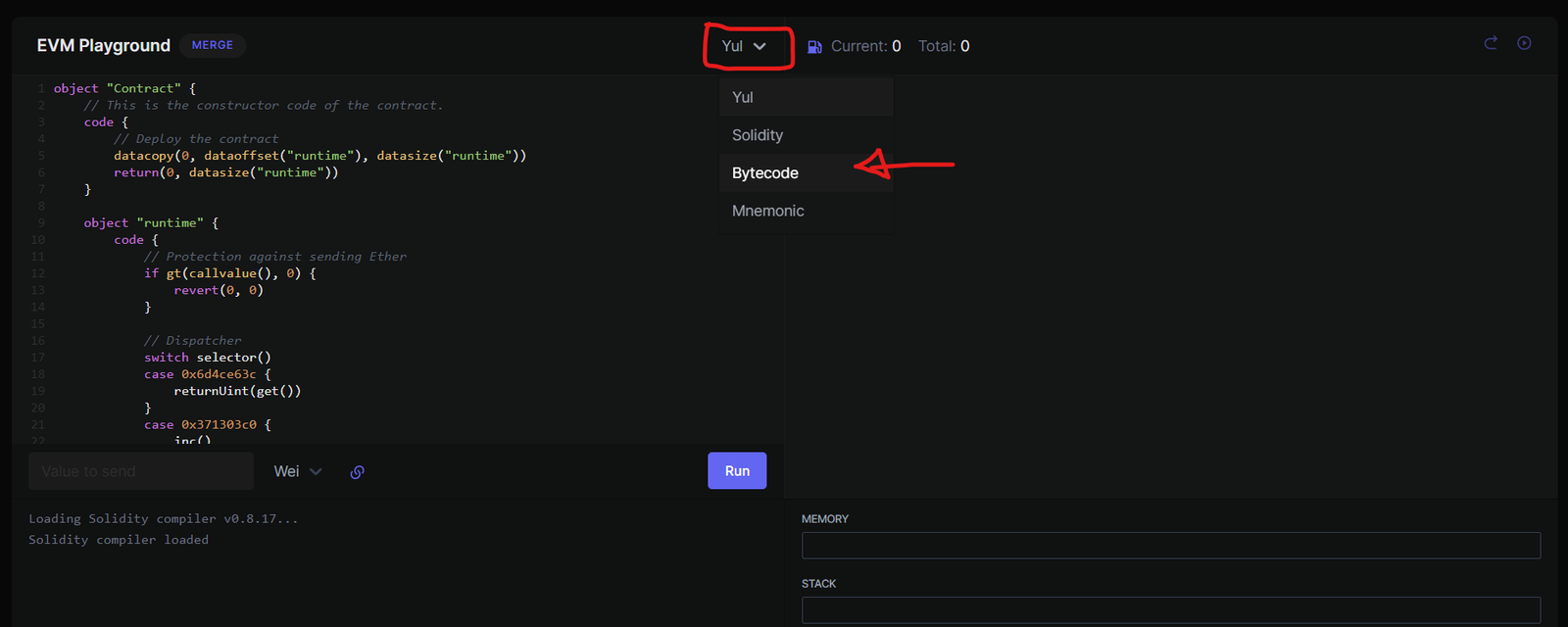Click the continue execution play icon
1568x627 pixels.
(x=1524, y=43)
